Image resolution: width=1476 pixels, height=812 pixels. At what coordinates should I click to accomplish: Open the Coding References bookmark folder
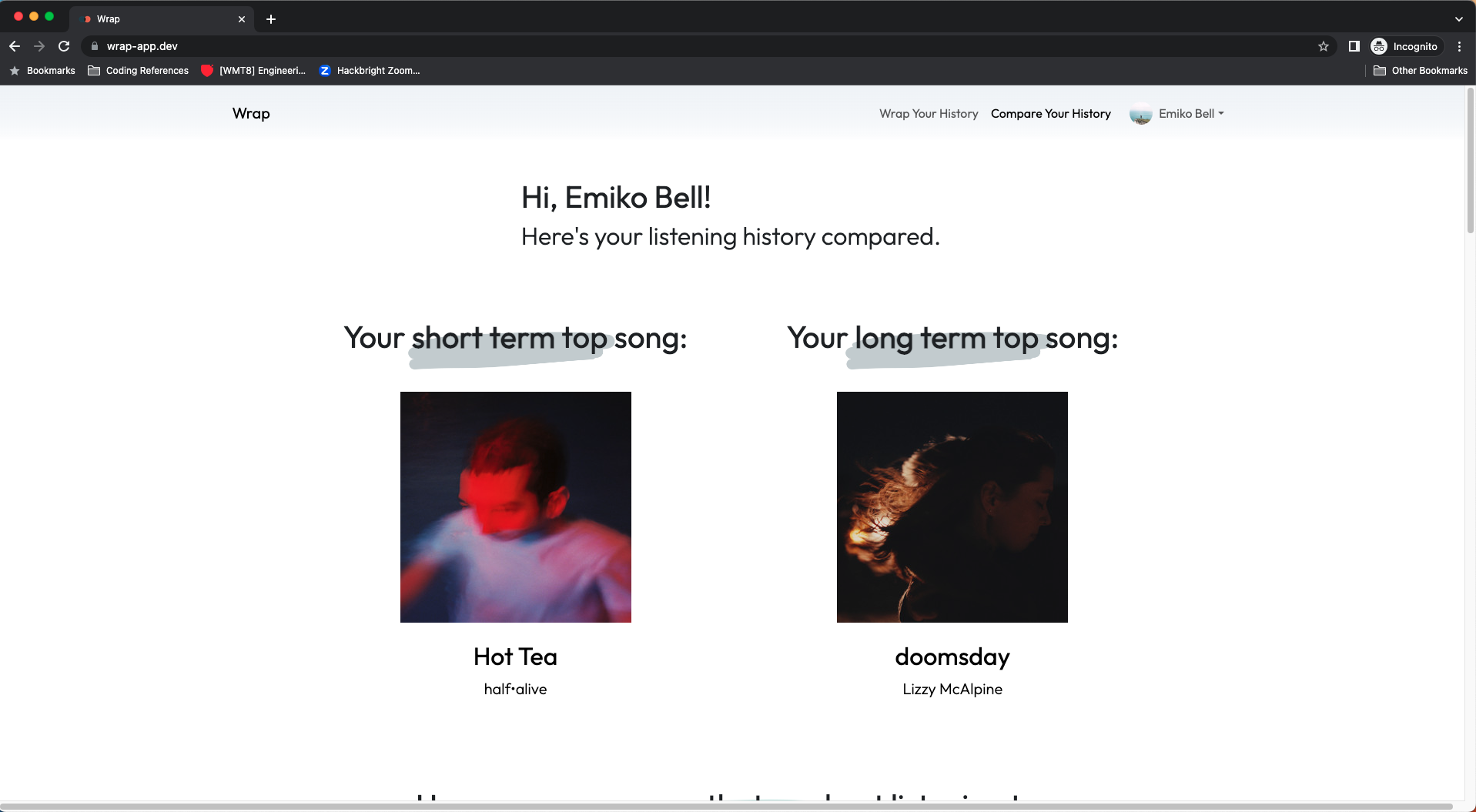[139, 71]
